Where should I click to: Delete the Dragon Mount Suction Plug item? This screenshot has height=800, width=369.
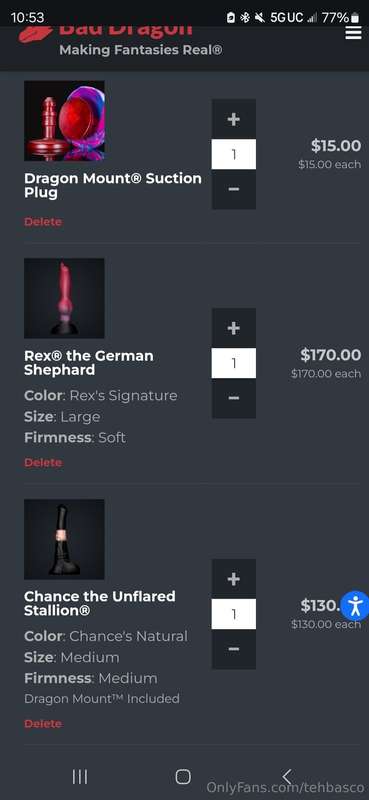point(43,222)
